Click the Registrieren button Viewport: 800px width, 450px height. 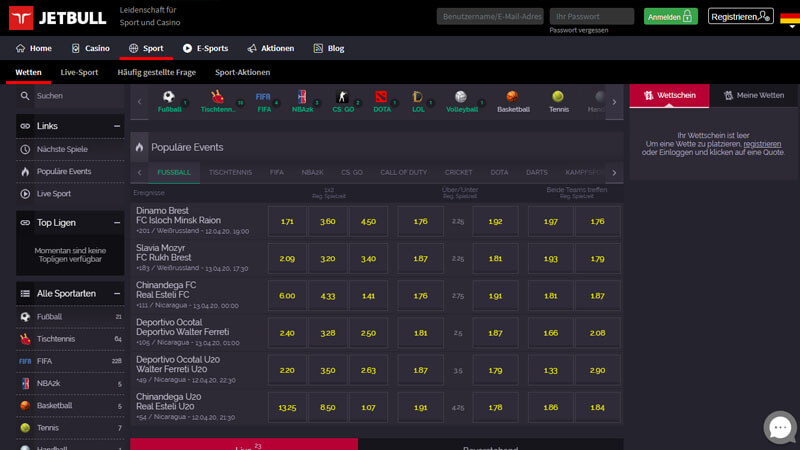[740, 16]
